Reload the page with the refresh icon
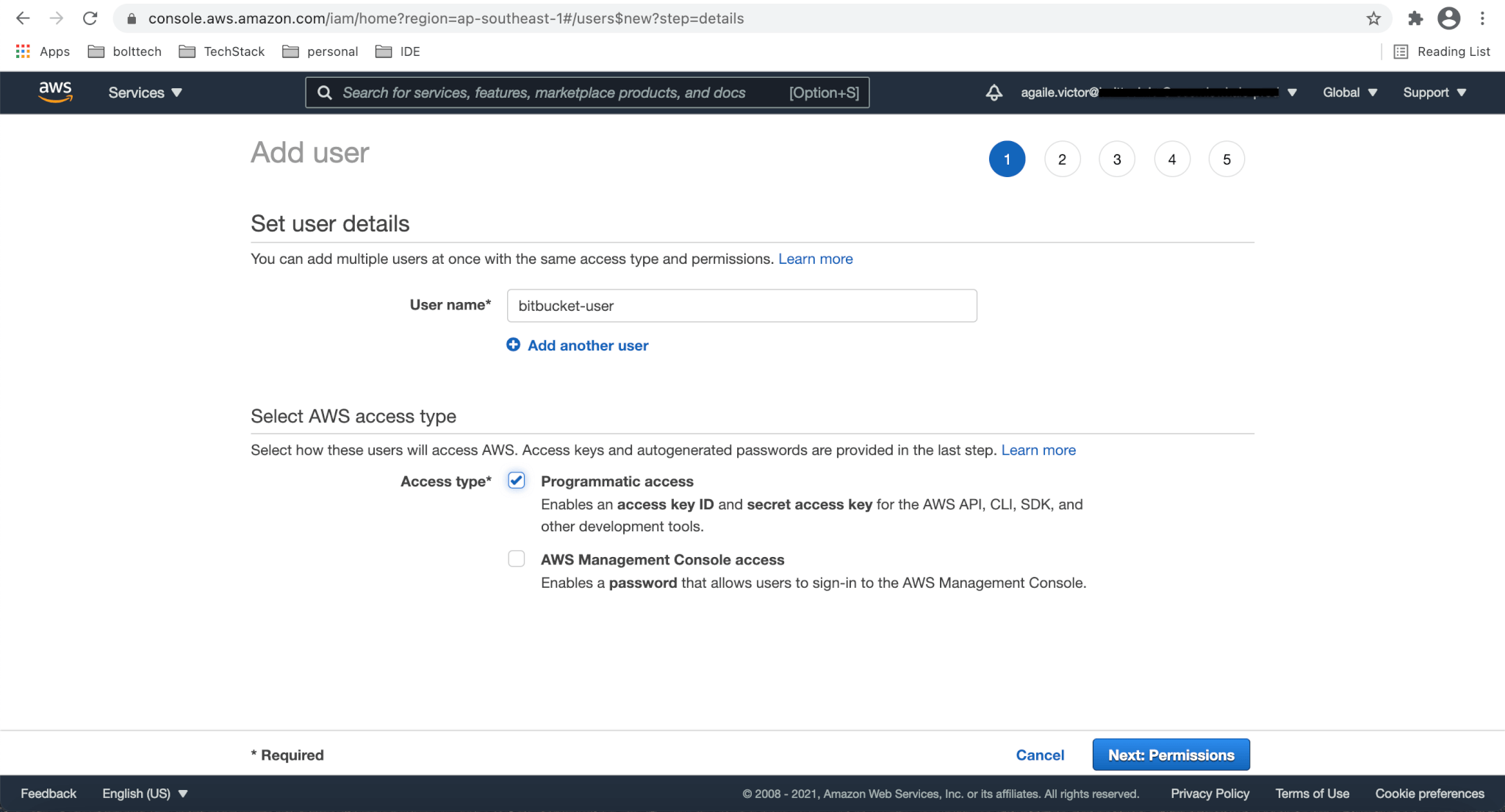The width and height of the screenshot is (1505, 812). [90, 18]
